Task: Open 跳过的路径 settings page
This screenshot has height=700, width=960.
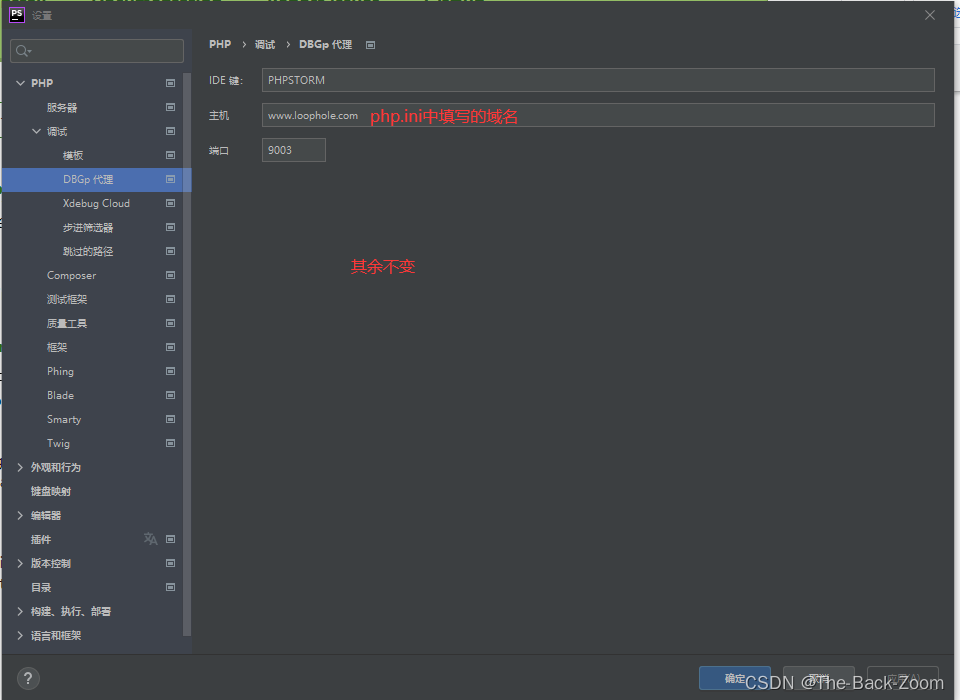Action: click(x=88, y=251)
